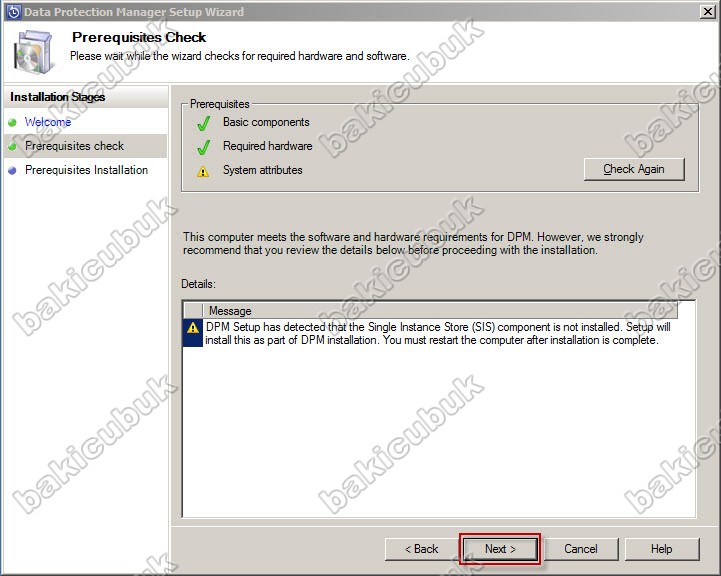The height and width of the screenshot is (576, 721).
Task: Cancel the setup wizard
Action: click(x=581, y=549)
